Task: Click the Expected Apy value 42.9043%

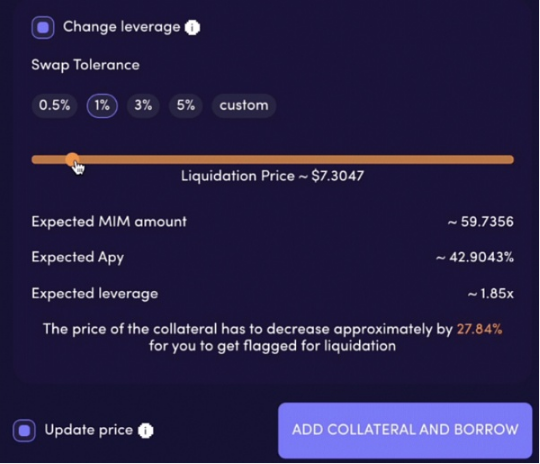Action: pos(475,257)
